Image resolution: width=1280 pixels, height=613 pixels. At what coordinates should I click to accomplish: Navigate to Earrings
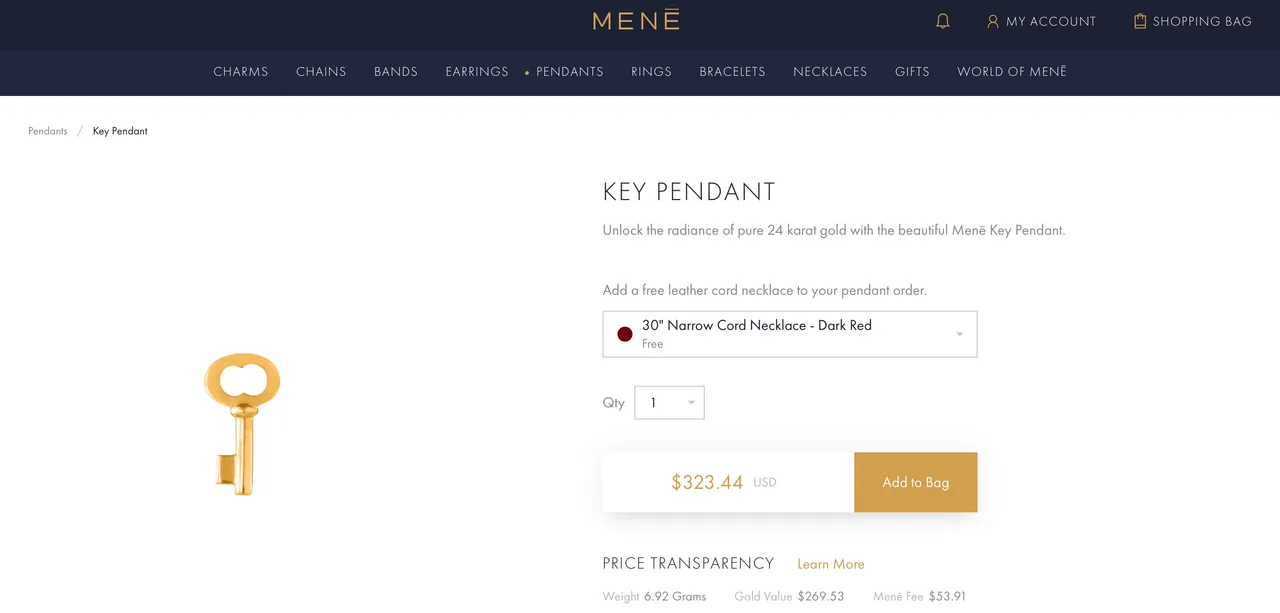click(x=477, y=72)
